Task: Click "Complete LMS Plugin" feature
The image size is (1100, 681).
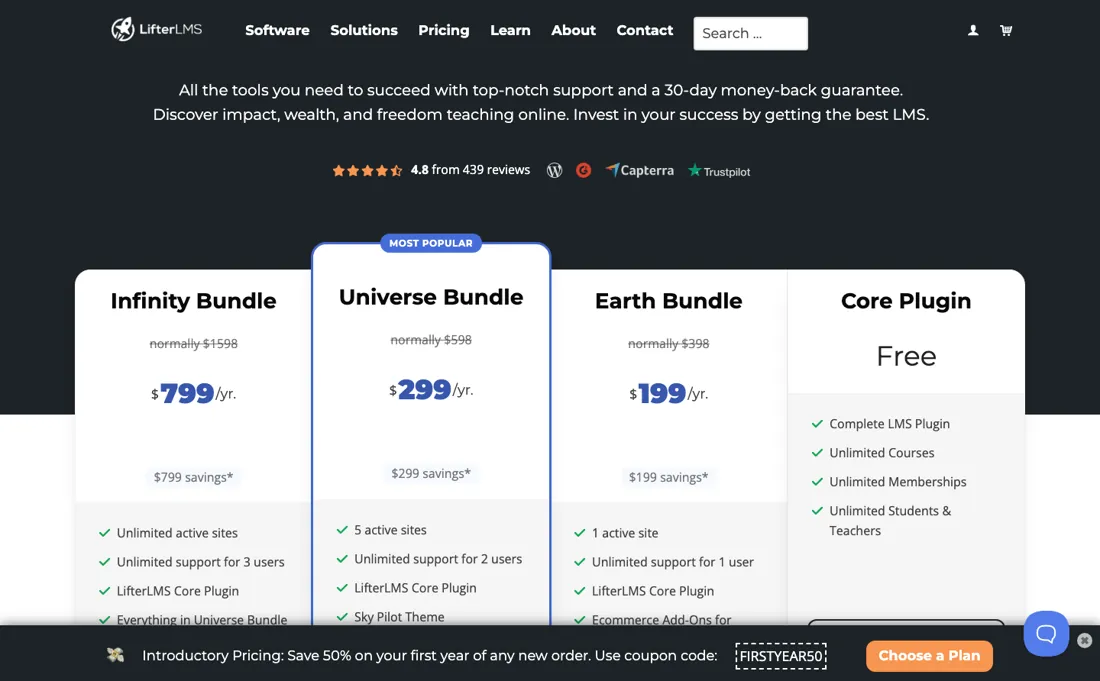Action: [890, 424]
